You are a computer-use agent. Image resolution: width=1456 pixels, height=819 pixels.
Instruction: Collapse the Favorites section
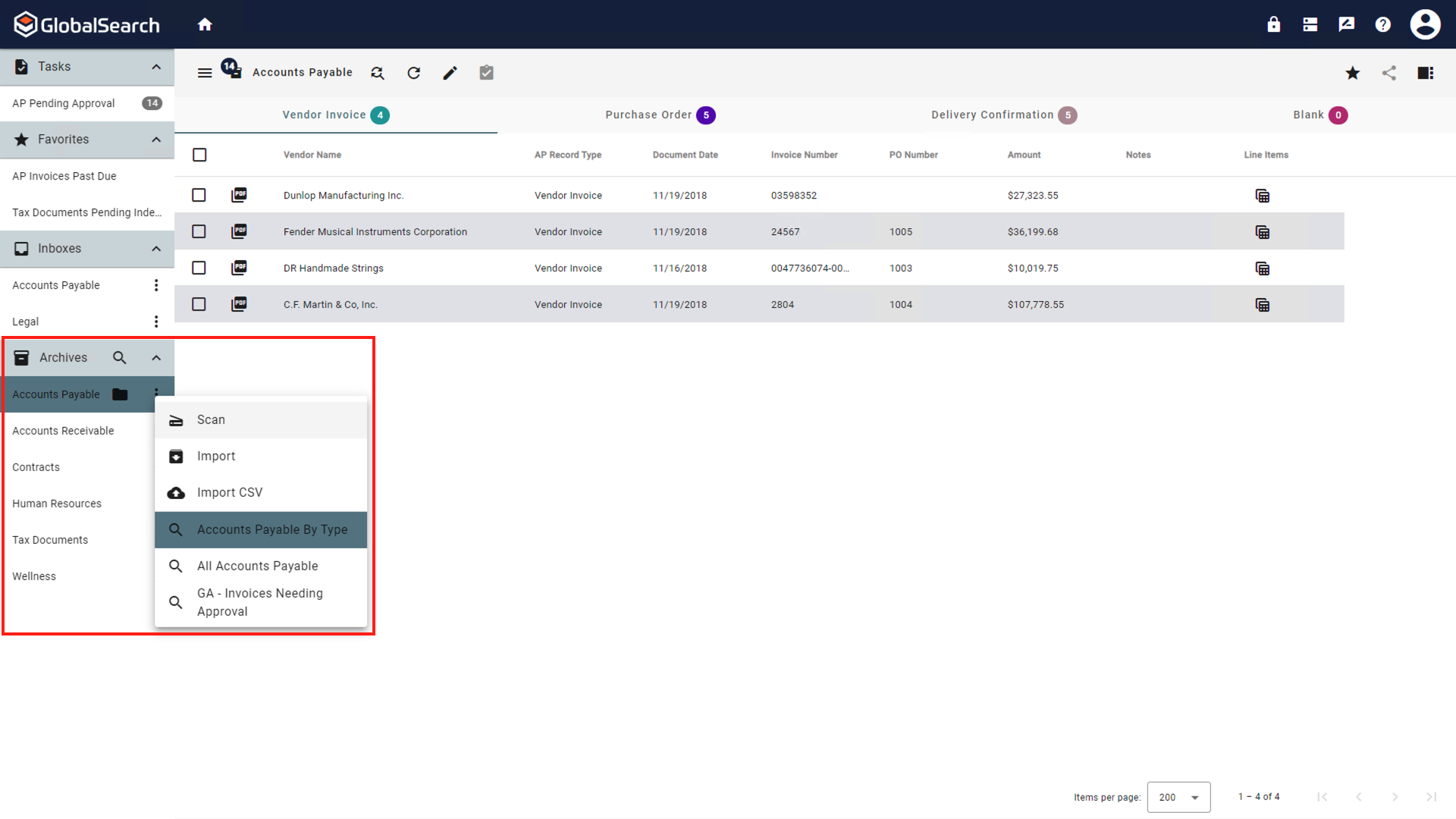pyautogui.click(x=156, y=140)
